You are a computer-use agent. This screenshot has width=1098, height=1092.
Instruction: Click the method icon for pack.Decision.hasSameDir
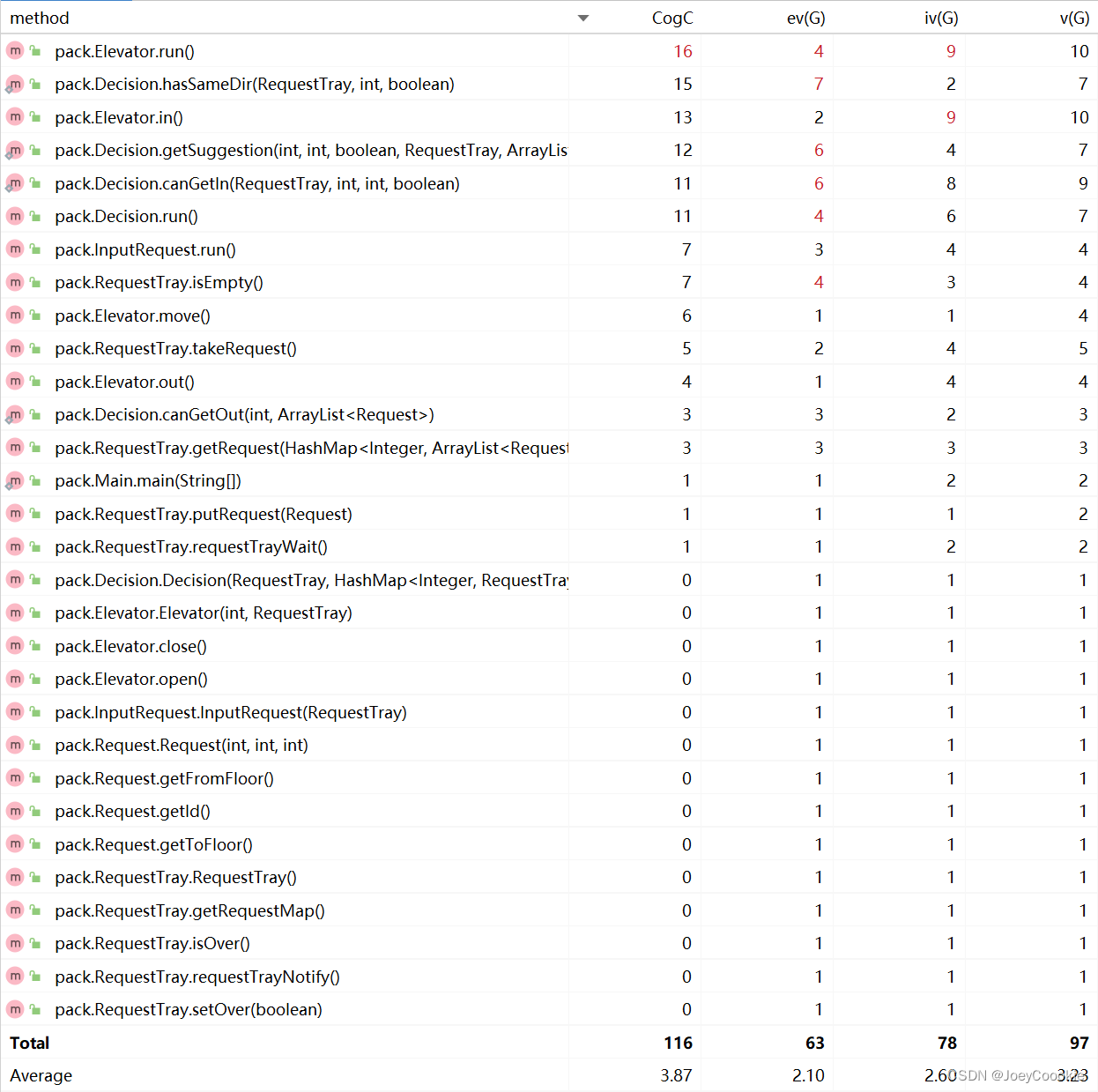click(15, 85)
